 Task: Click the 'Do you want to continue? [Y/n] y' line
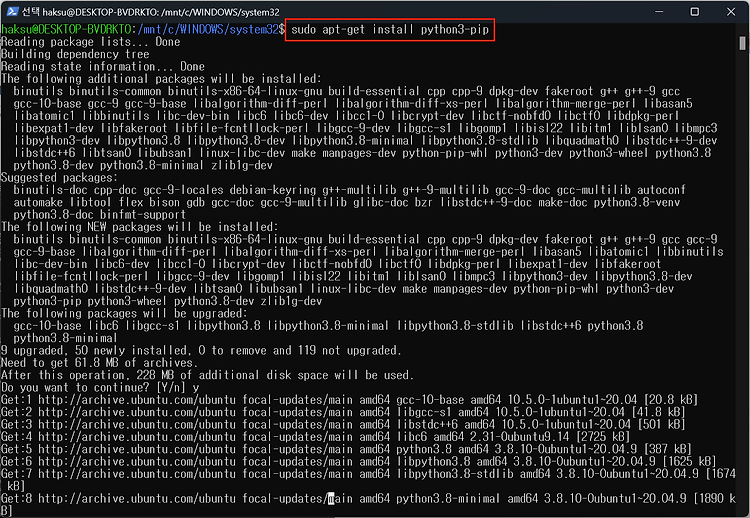coord(100,388)
